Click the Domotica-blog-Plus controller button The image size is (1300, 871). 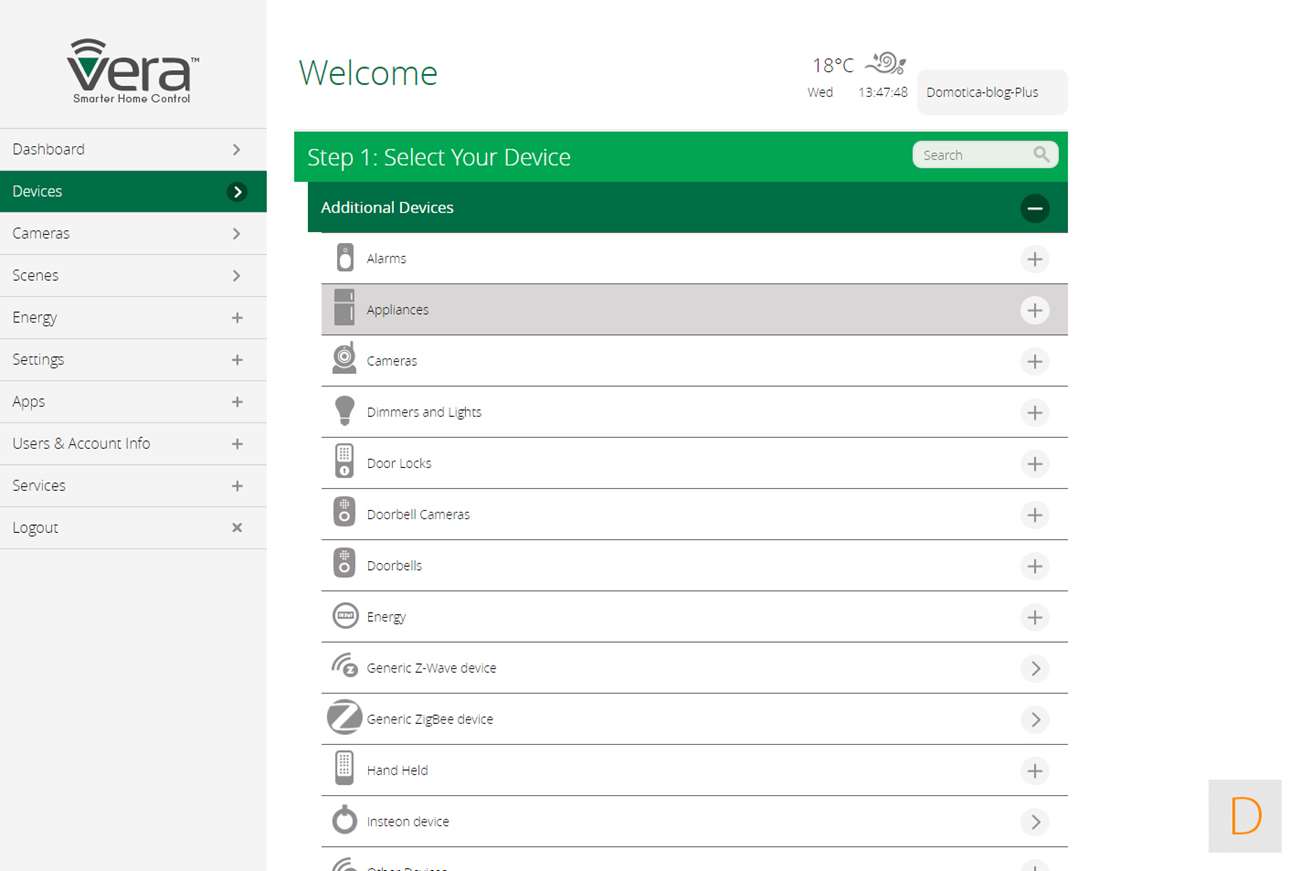point(991,92)
